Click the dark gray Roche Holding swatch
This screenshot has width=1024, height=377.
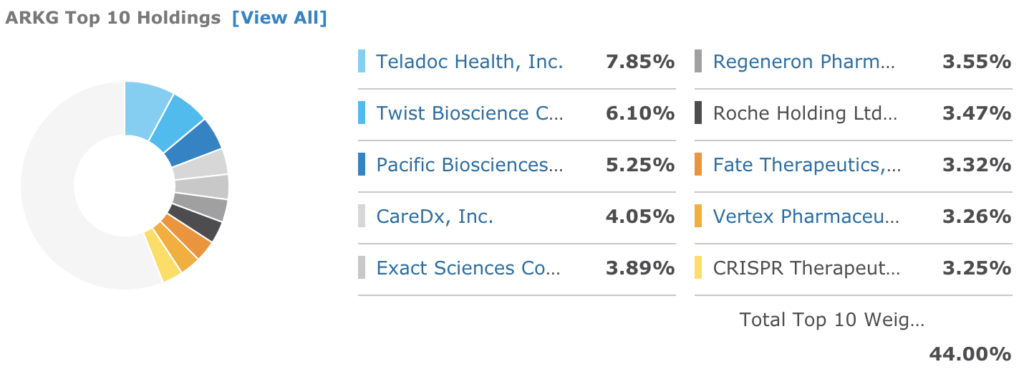[698, 114]
